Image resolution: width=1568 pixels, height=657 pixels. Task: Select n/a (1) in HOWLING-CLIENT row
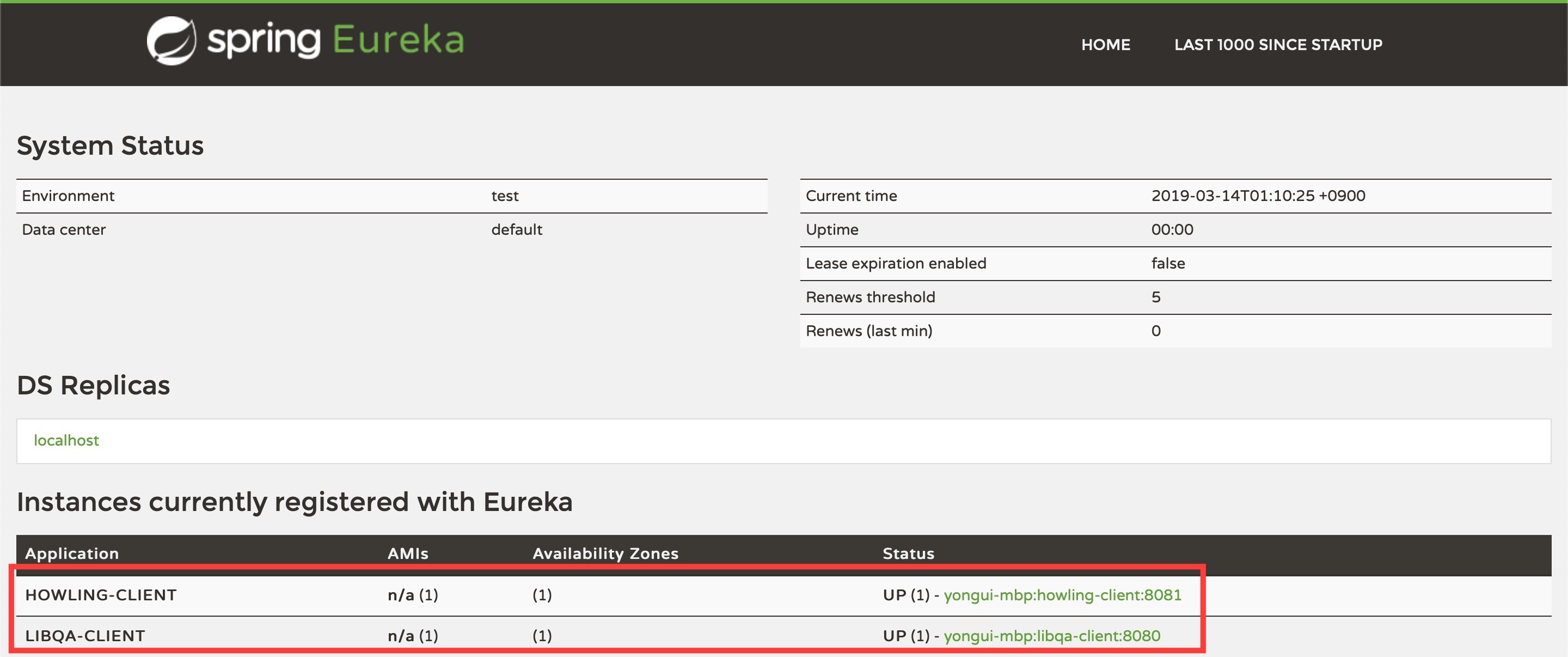click(413, 595)
